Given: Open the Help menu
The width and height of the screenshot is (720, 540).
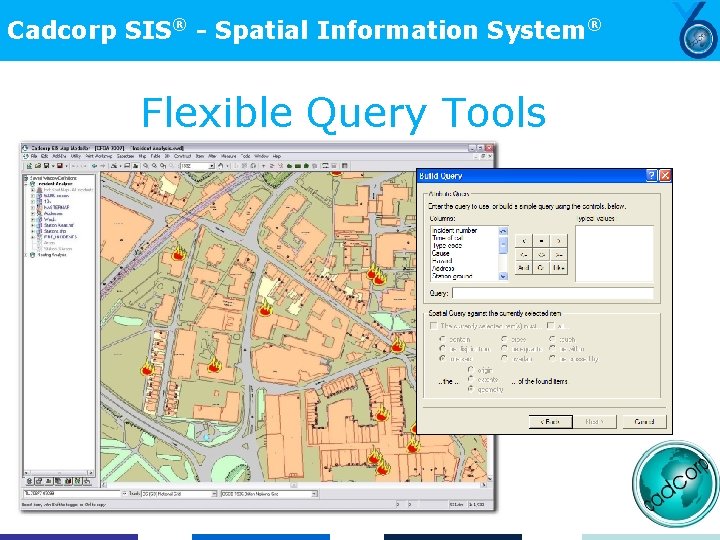Looking at the screenshot, I should point(277,156).
